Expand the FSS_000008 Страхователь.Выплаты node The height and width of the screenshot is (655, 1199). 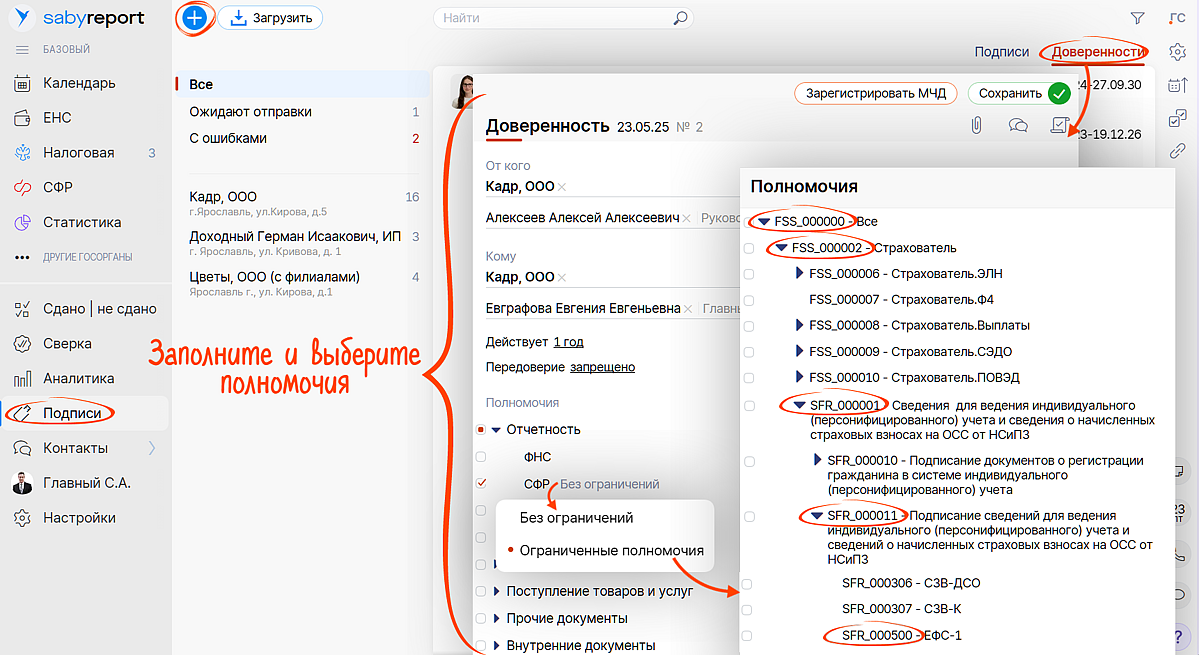click(x=799, y=325)
